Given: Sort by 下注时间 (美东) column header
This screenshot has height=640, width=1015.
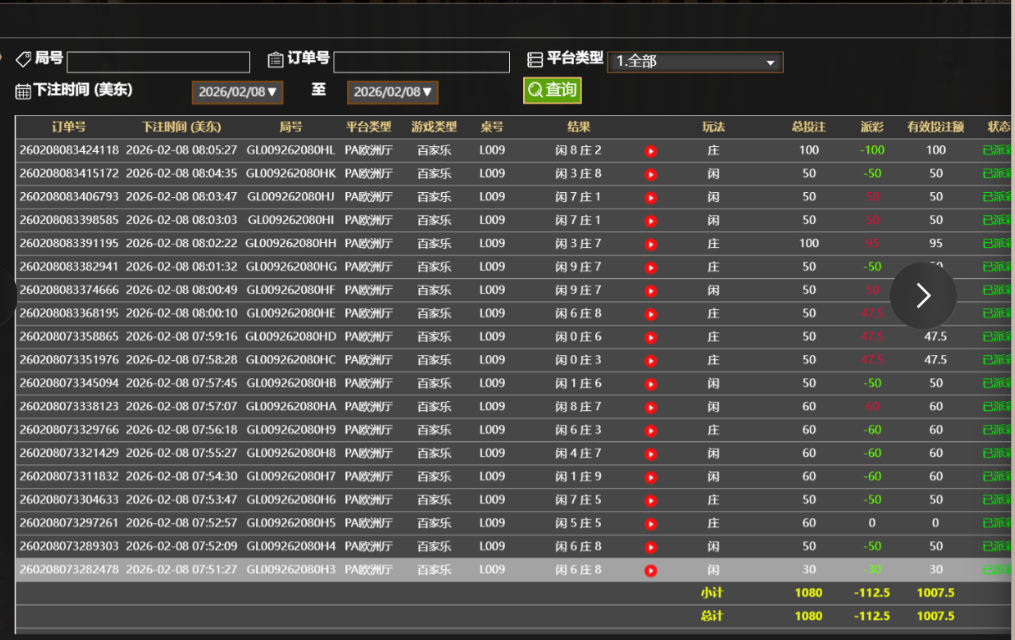Looking at the screenshot, I should (x=181, y=127).
